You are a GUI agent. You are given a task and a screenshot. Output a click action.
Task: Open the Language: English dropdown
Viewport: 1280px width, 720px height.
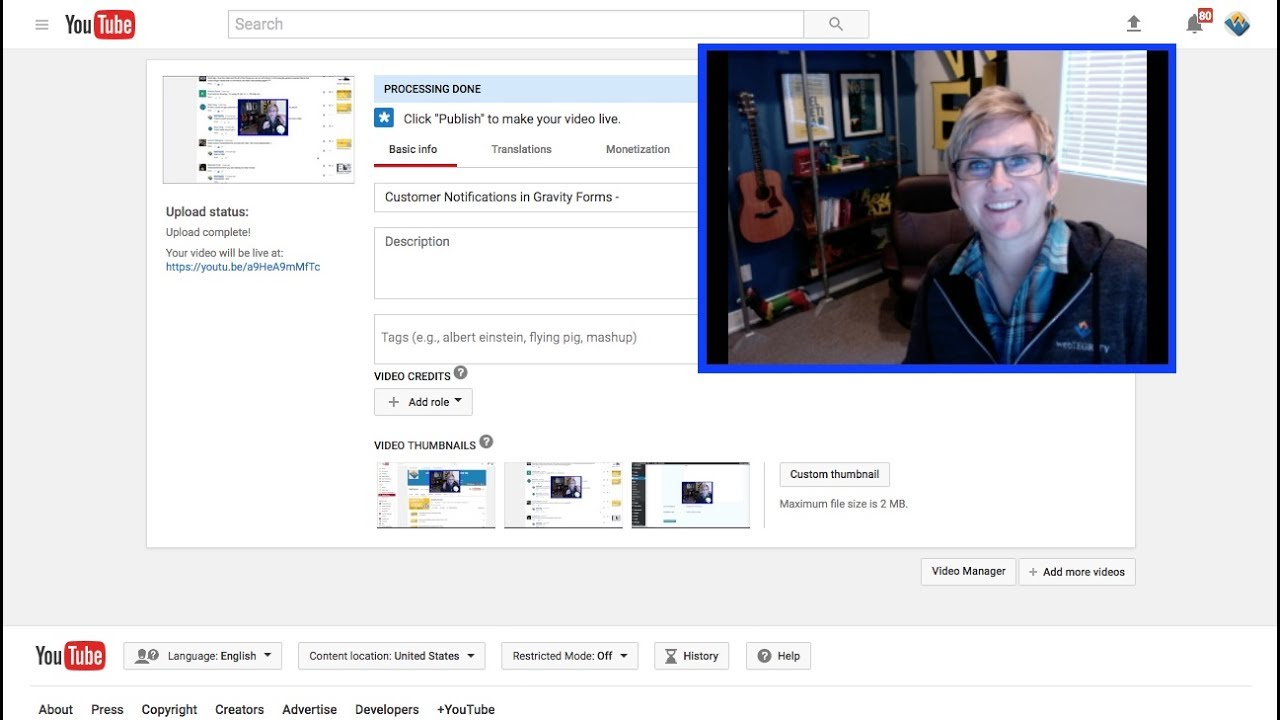coord(203,656)
